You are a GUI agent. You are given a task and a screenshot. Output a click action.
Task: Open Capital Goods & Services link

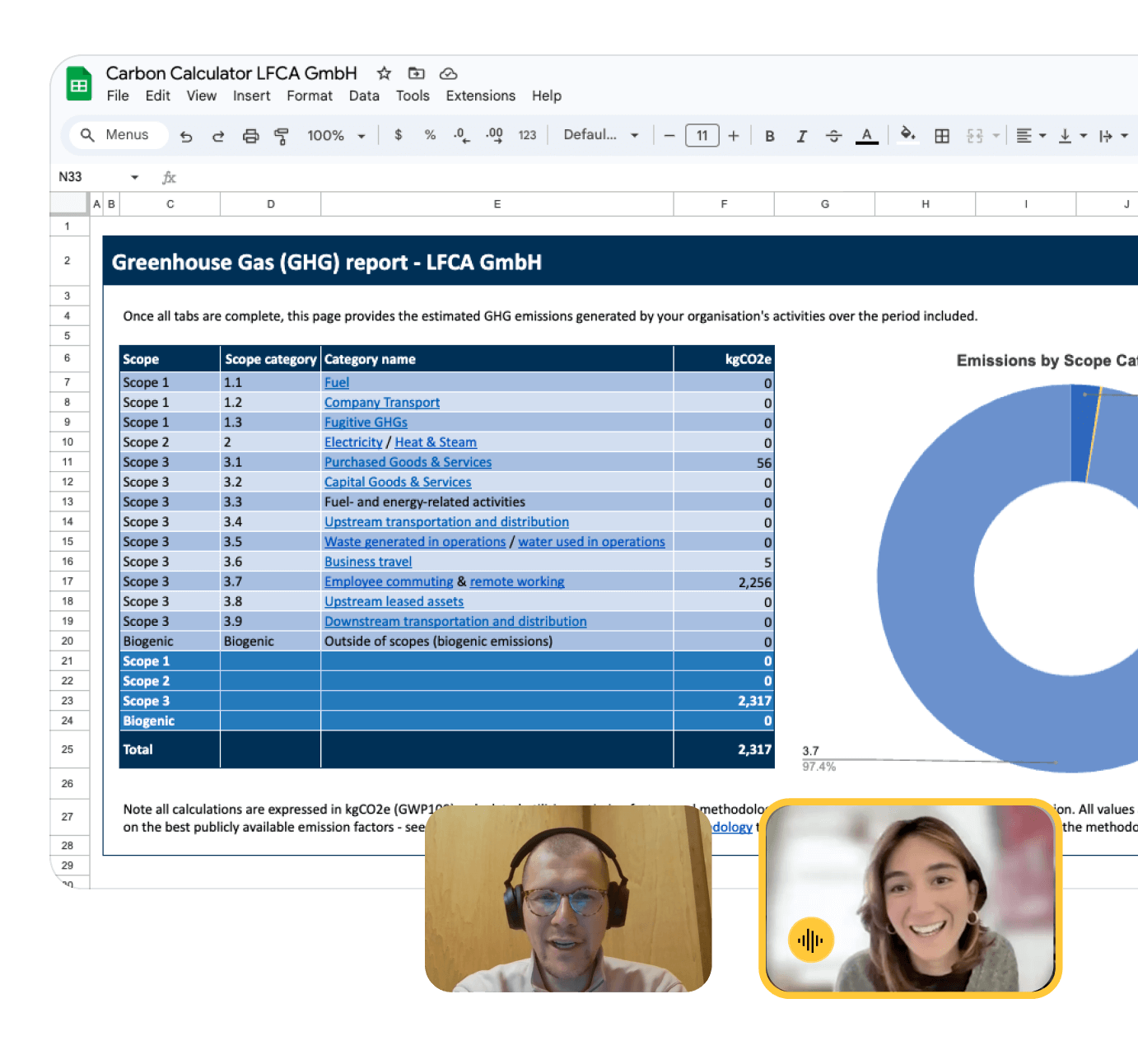point(398,483)
